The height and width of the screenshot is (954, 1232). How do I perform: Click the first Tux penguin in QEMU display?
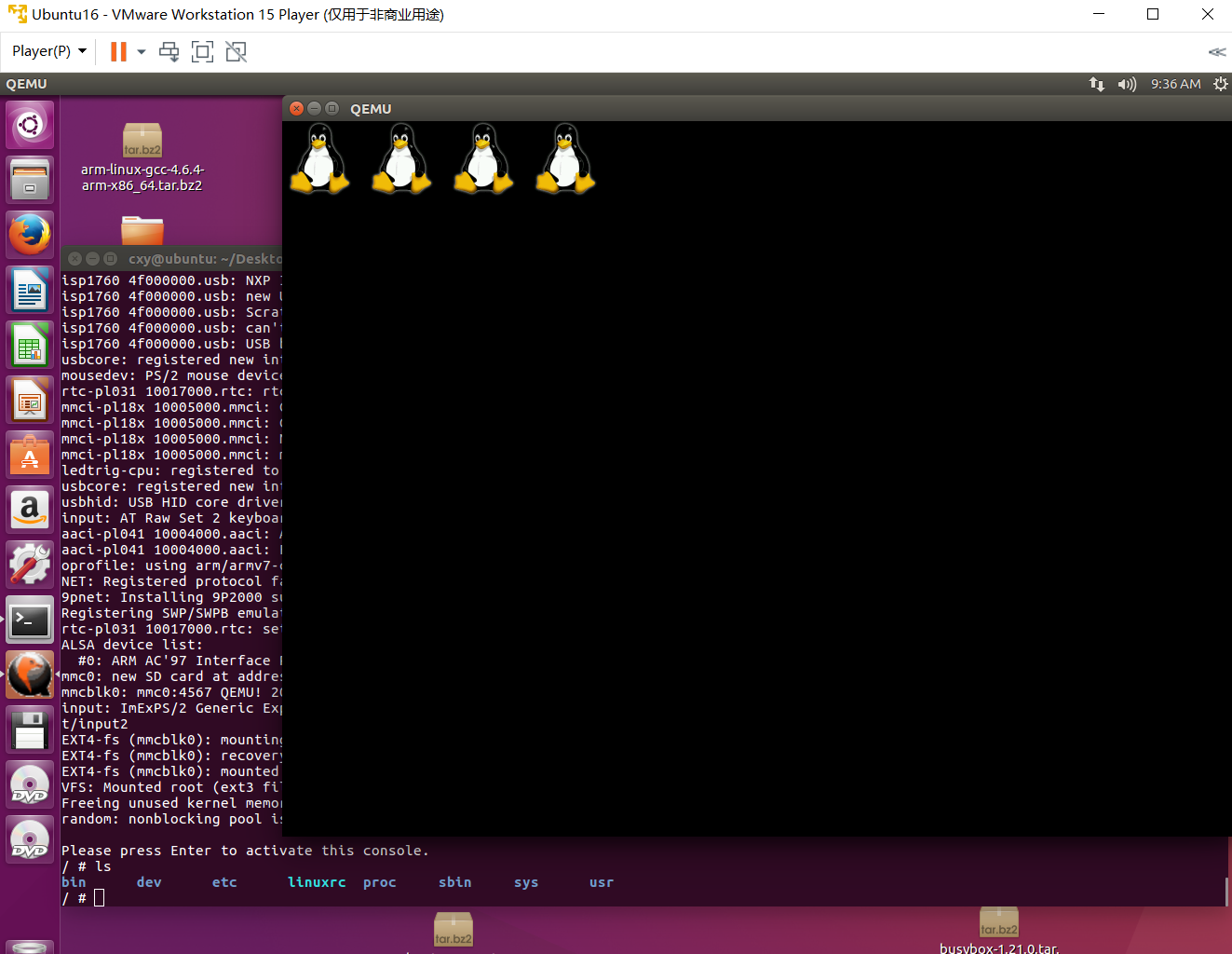(319, 158)
